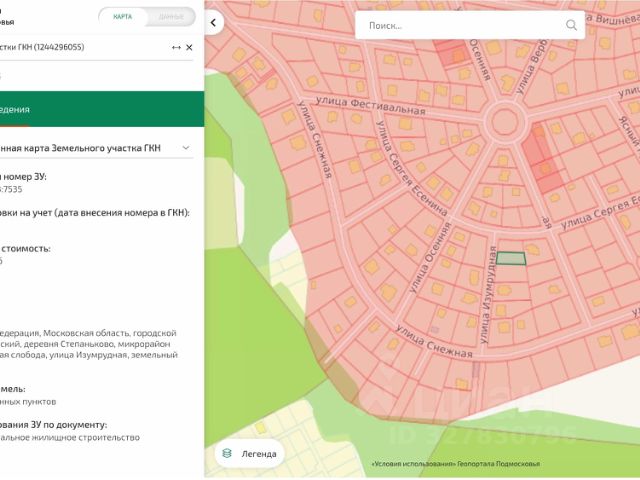Screen dimensions: 640x480
Task: Click the magnifier icon in the search box
Action: [x=571, y=25]
